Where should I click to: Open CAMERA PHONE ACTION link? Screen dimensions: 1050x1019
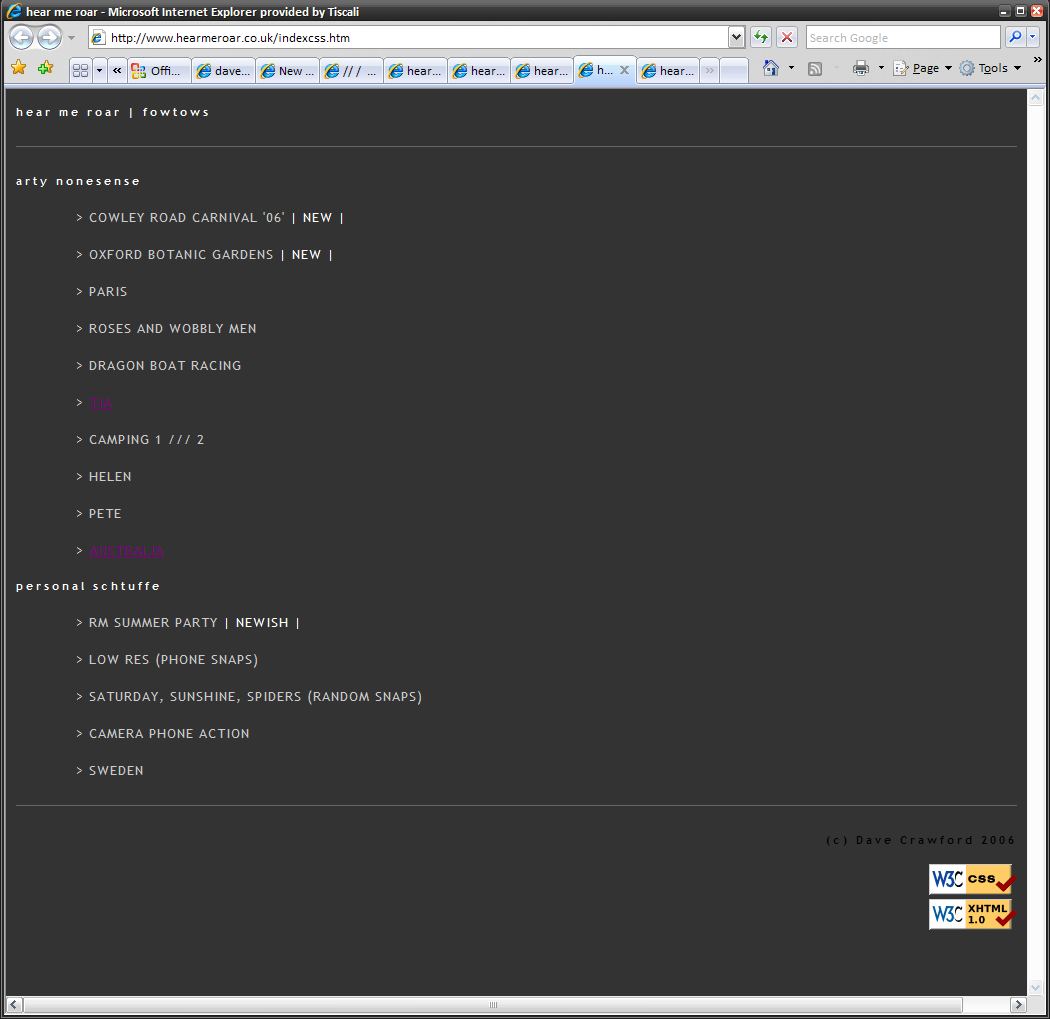point(169,734)
